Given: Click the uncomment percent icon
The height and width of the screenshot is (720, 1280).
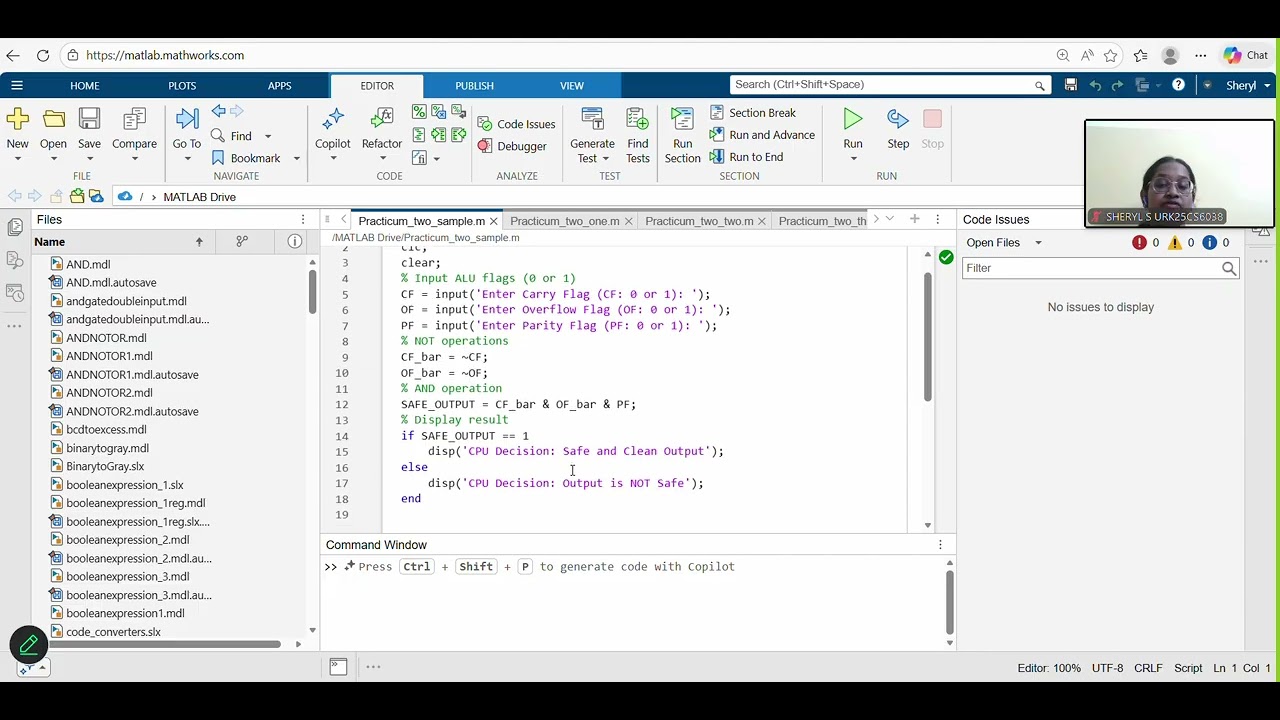Looking at the screenshot, I should pos(439,112).
